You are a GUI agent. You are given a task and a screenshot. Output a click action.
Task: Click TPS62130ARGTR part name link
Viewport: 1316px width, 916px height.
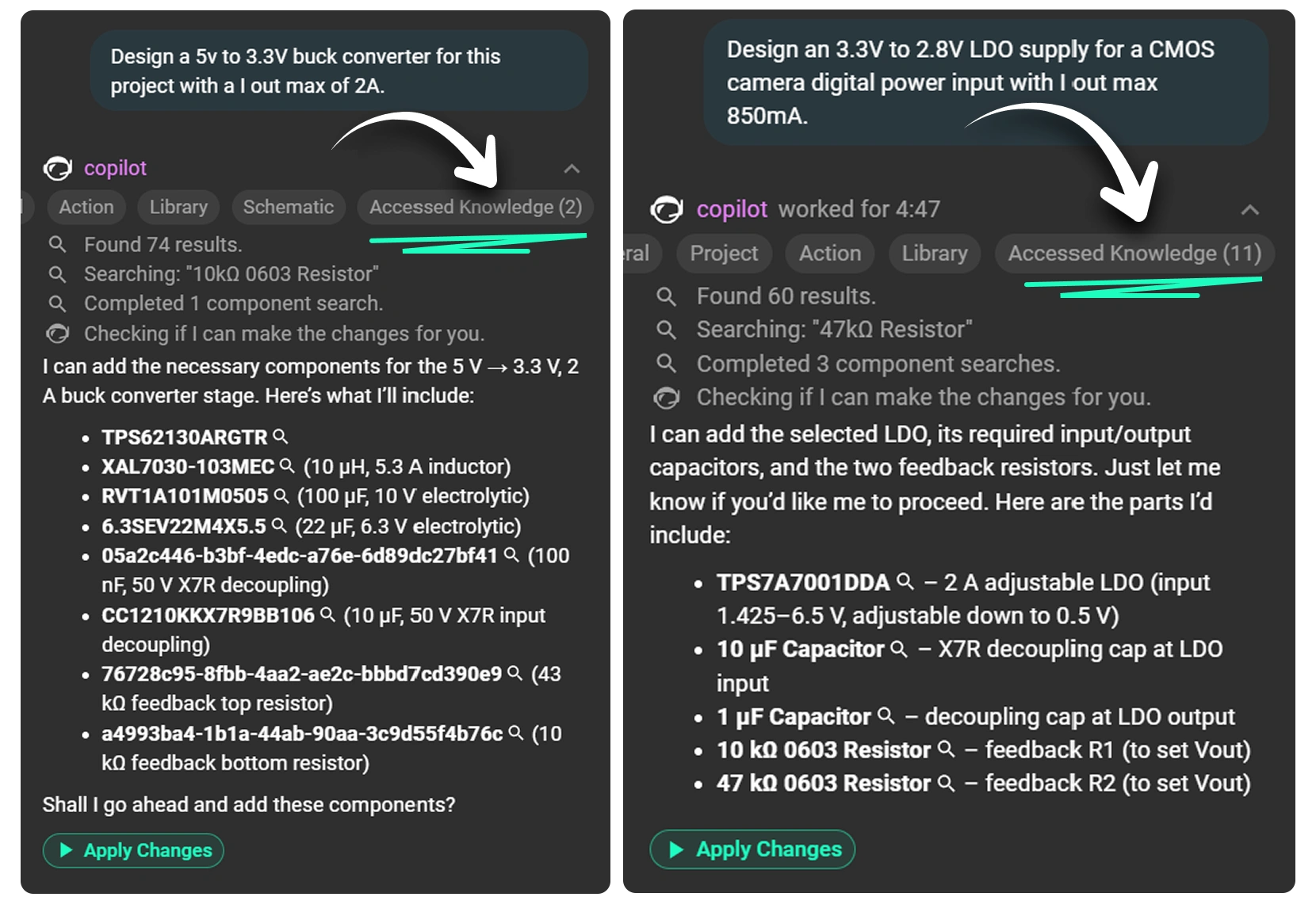[184, 437]
